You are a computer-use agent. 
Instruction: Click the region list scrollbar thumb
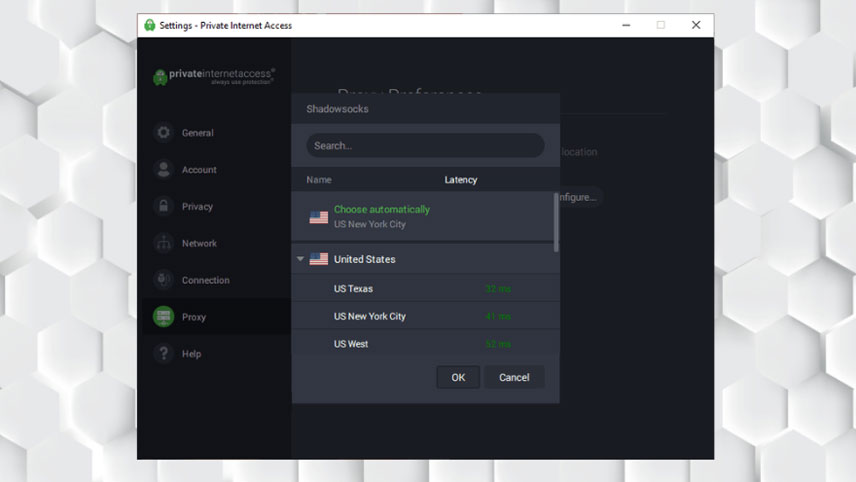point(556,222)
